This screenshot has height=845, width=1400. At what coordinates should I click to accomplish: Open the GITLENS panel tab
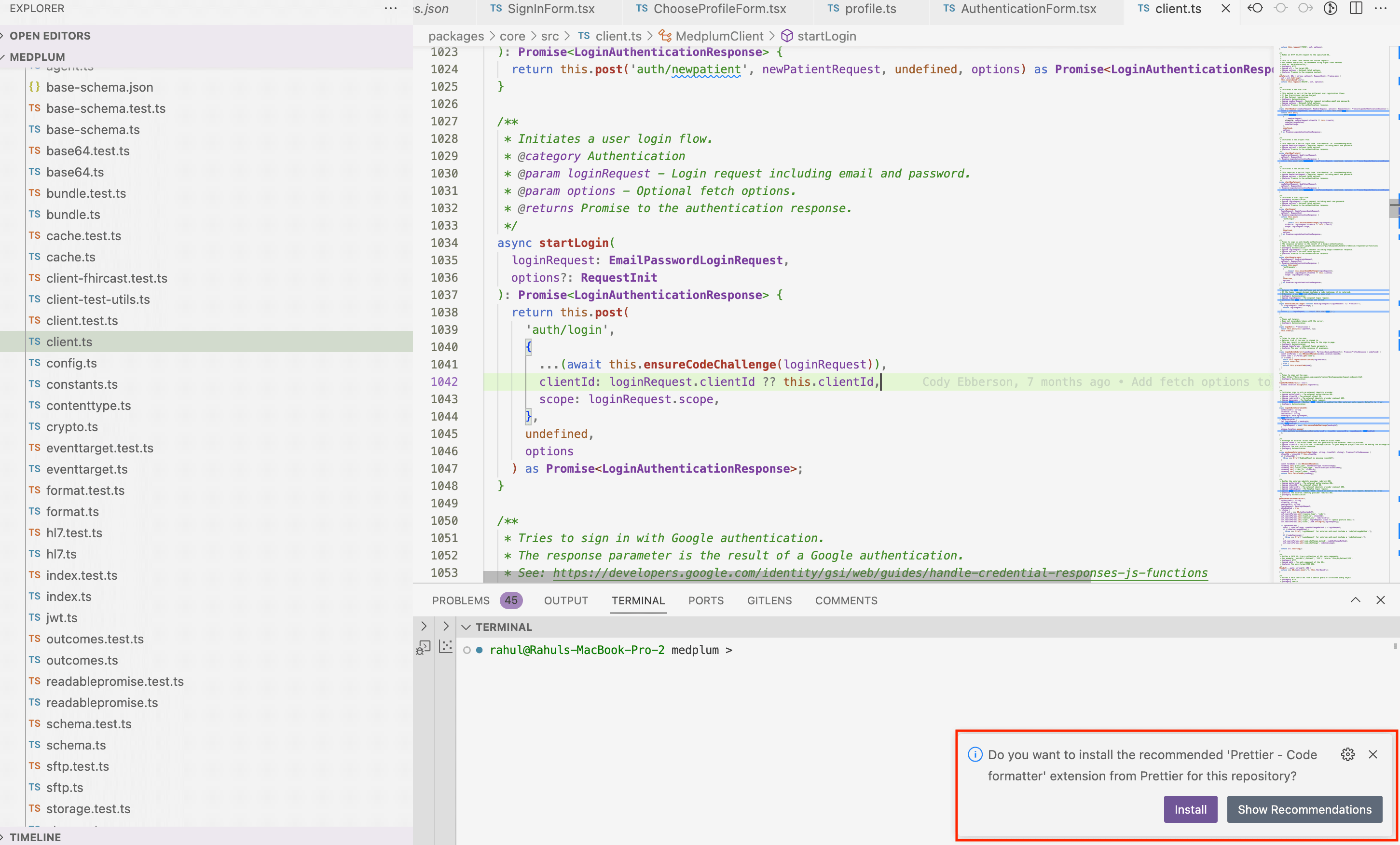[x=769, y=600]
